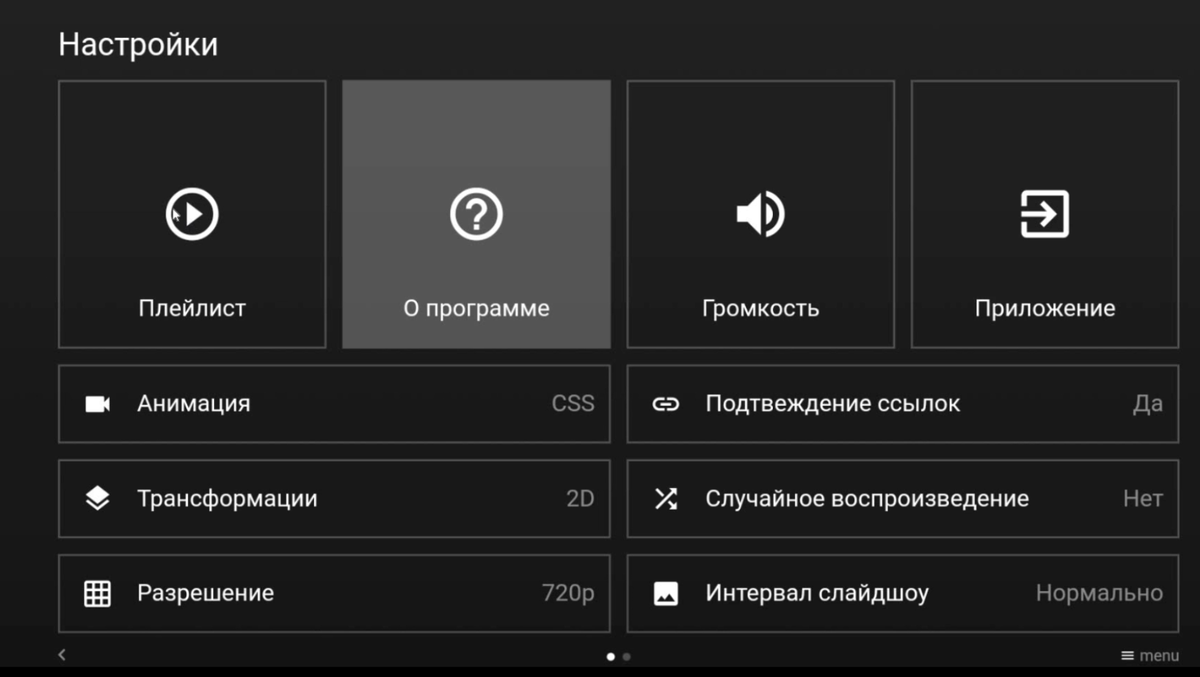Select the layers icon beside Трансформации
The height and width of the screenshot is (677, 1200).
[98, 498]
